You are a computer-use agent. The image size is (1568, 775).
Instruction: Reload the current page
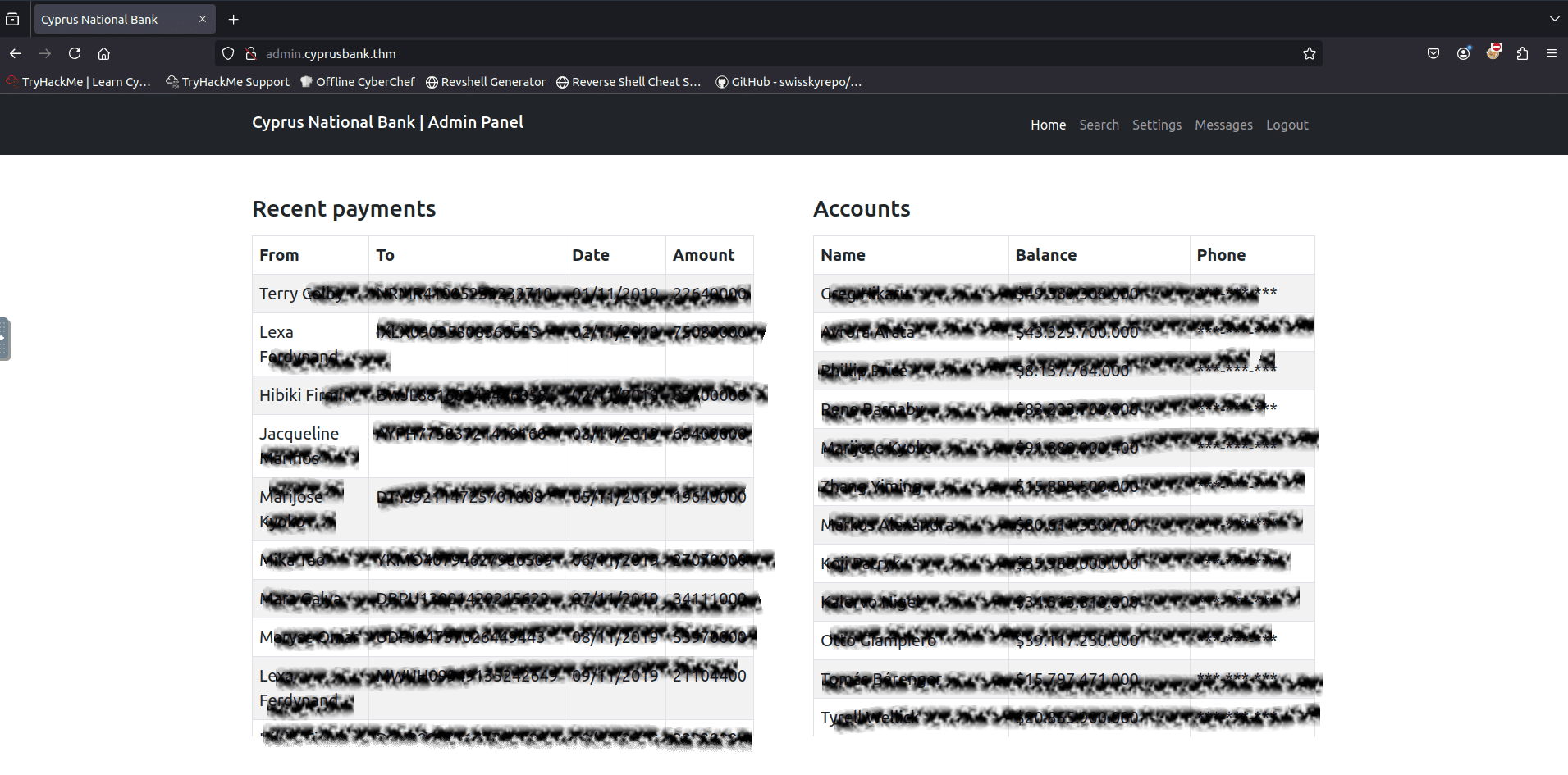coord(75,53)
